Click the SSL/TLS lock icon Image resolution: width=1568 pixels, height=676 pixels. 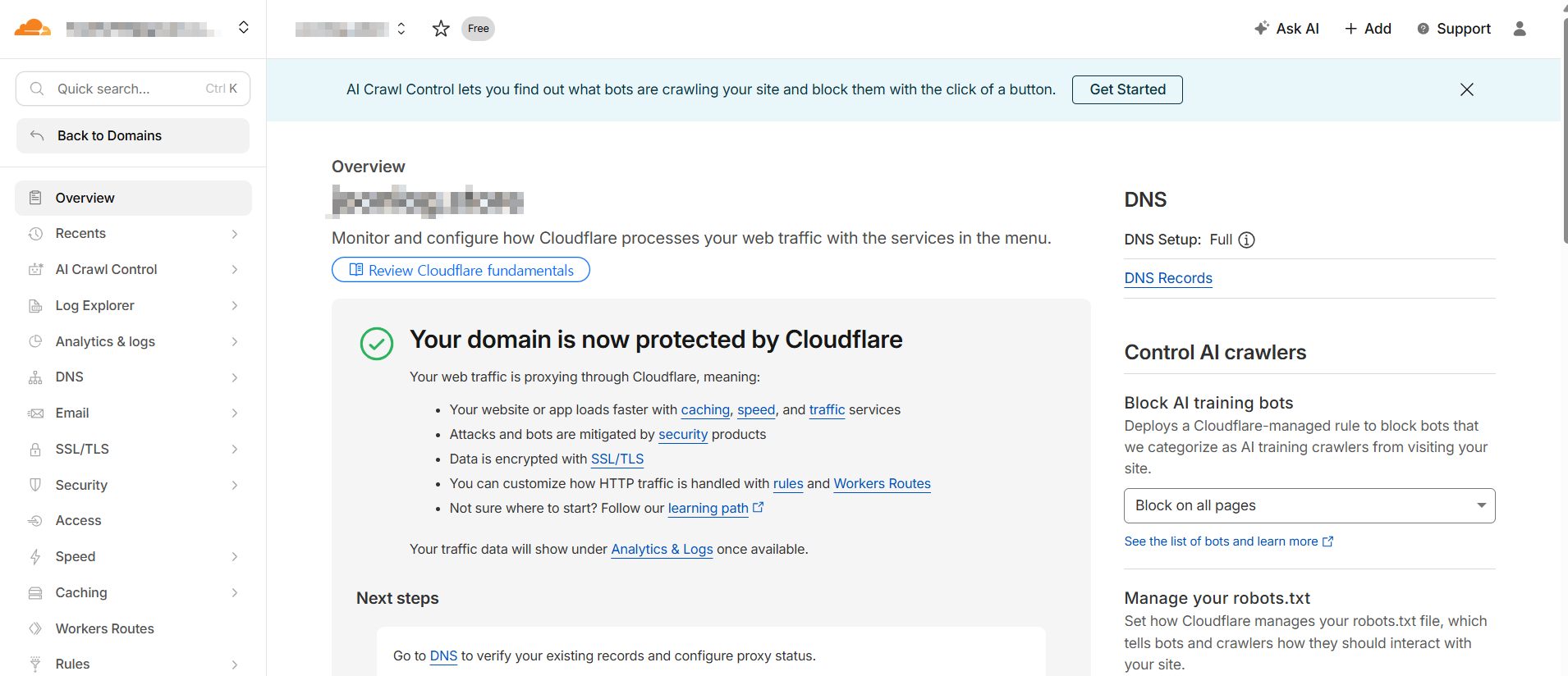point(35,449)
